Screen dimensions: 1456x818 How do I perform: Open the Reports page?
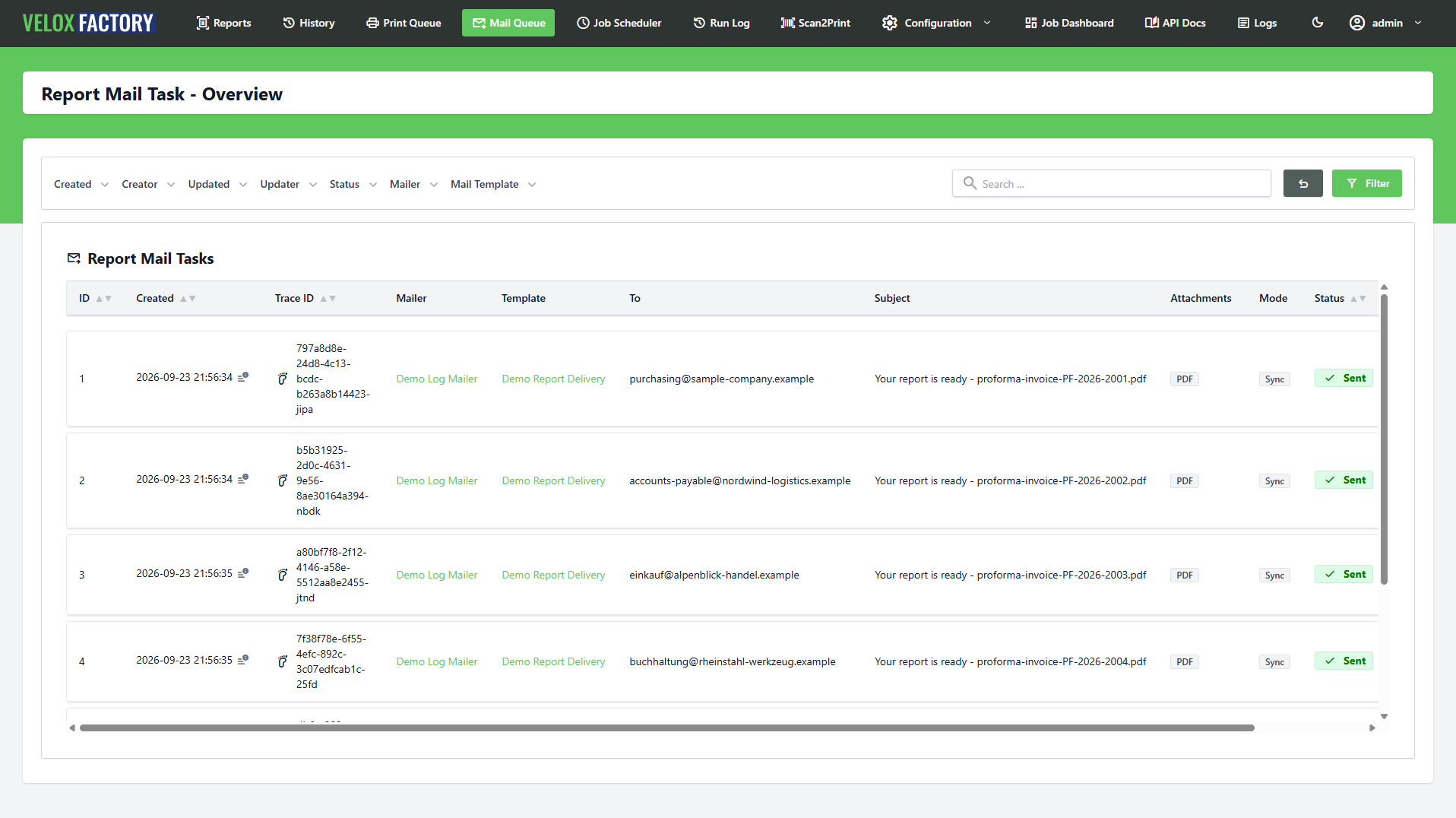pos(223,23)
